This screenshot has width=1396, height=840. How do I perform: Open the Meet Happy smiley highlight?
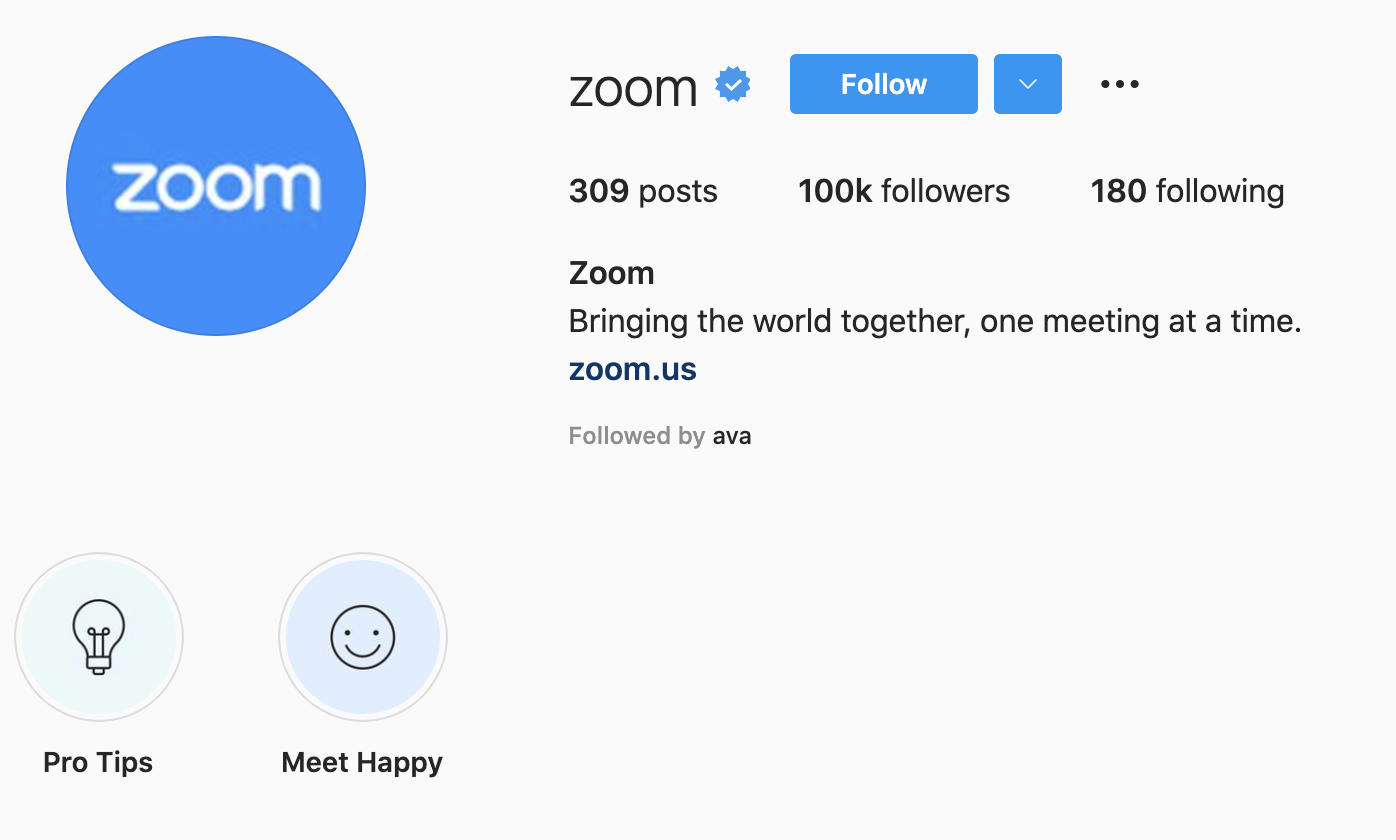[363, 637]
